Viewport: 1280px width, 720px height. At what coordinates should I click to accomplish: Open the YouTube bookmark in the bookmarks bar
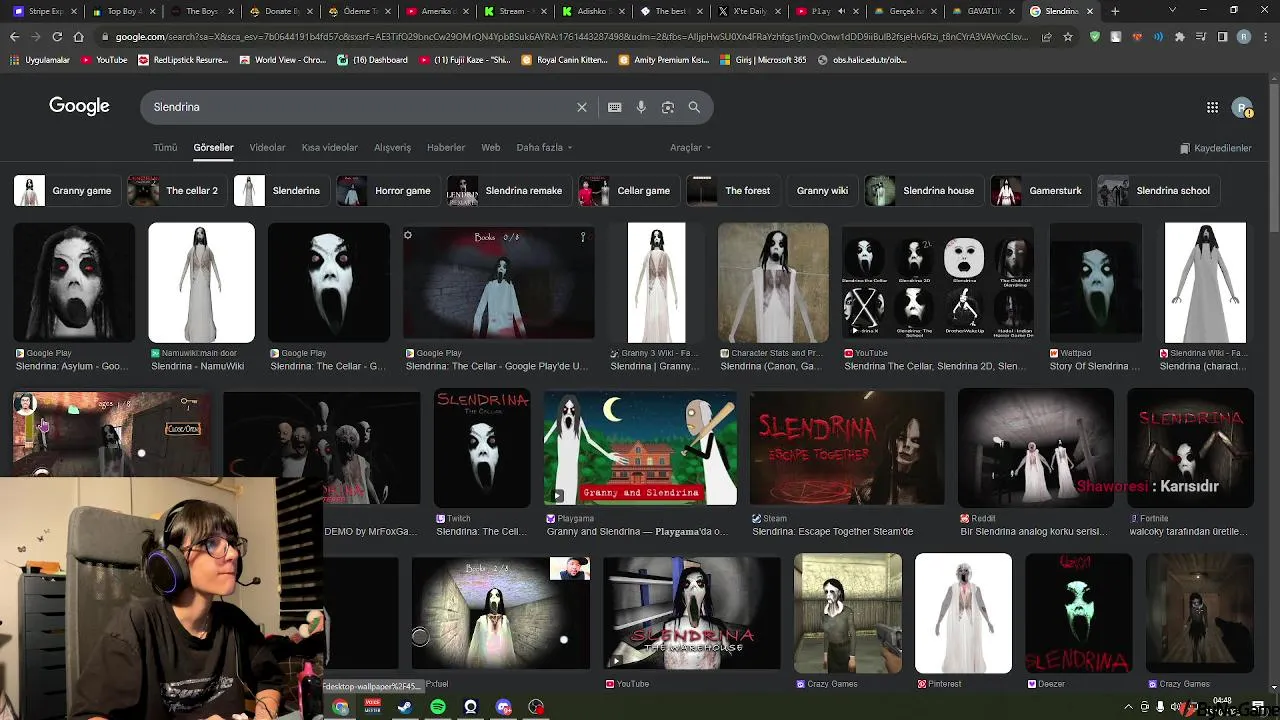[x=104, y=60]
